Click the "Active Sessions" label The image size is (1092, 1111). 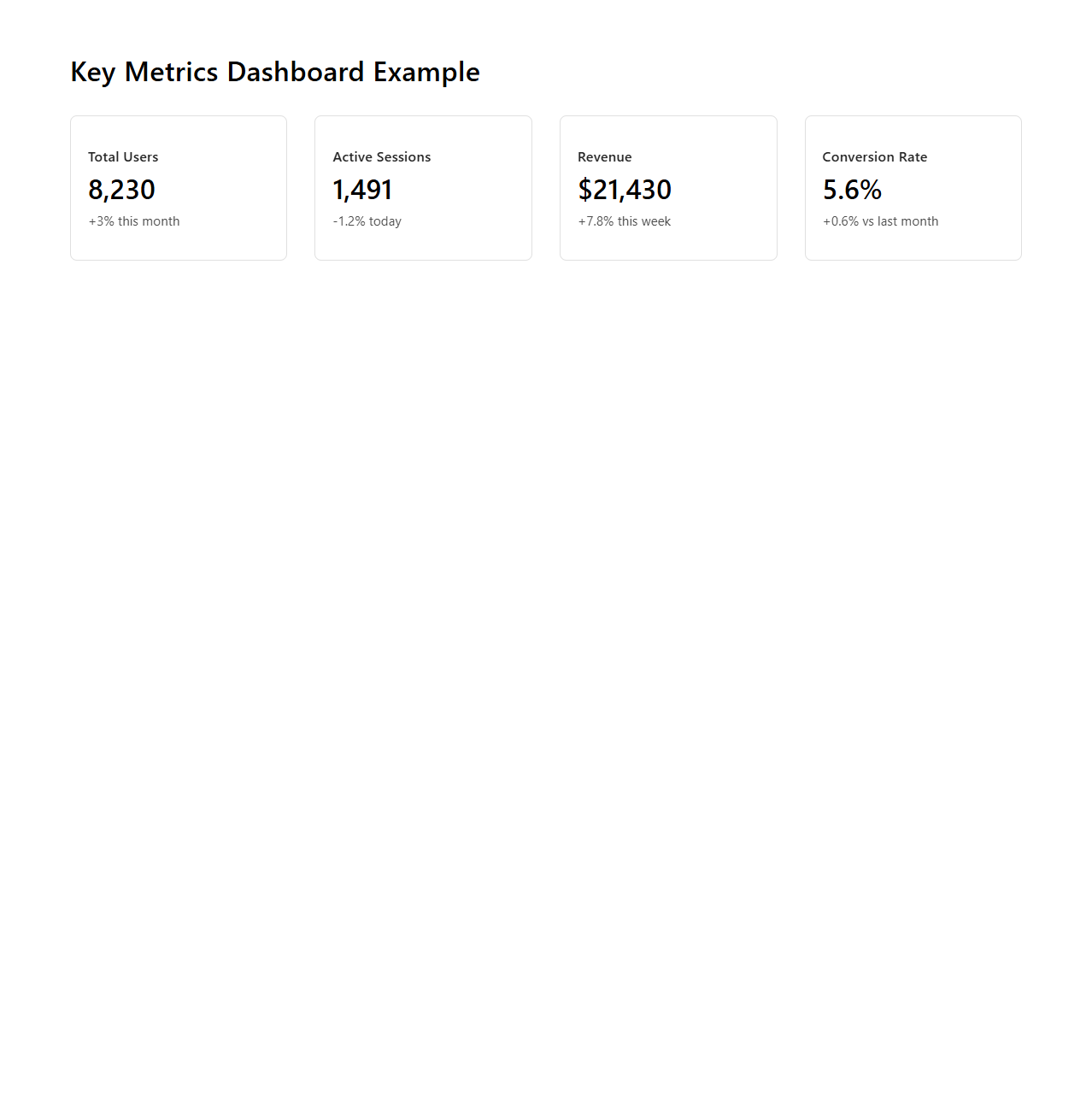click(x=382, y=157)
